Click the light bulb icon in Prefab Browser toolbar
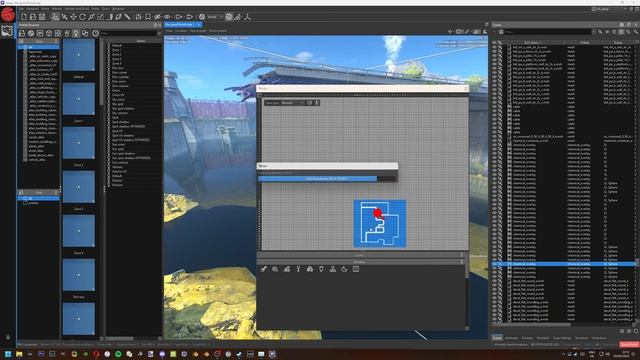The width and height of the screenshot is (640, 360). 76,33
